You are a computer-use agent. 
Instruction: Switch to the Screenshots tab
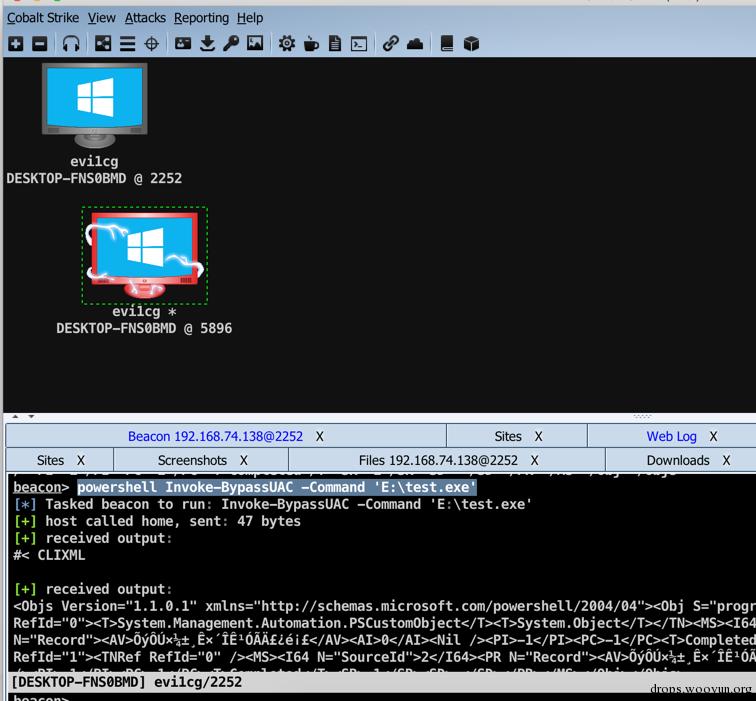tap(192, 460)
